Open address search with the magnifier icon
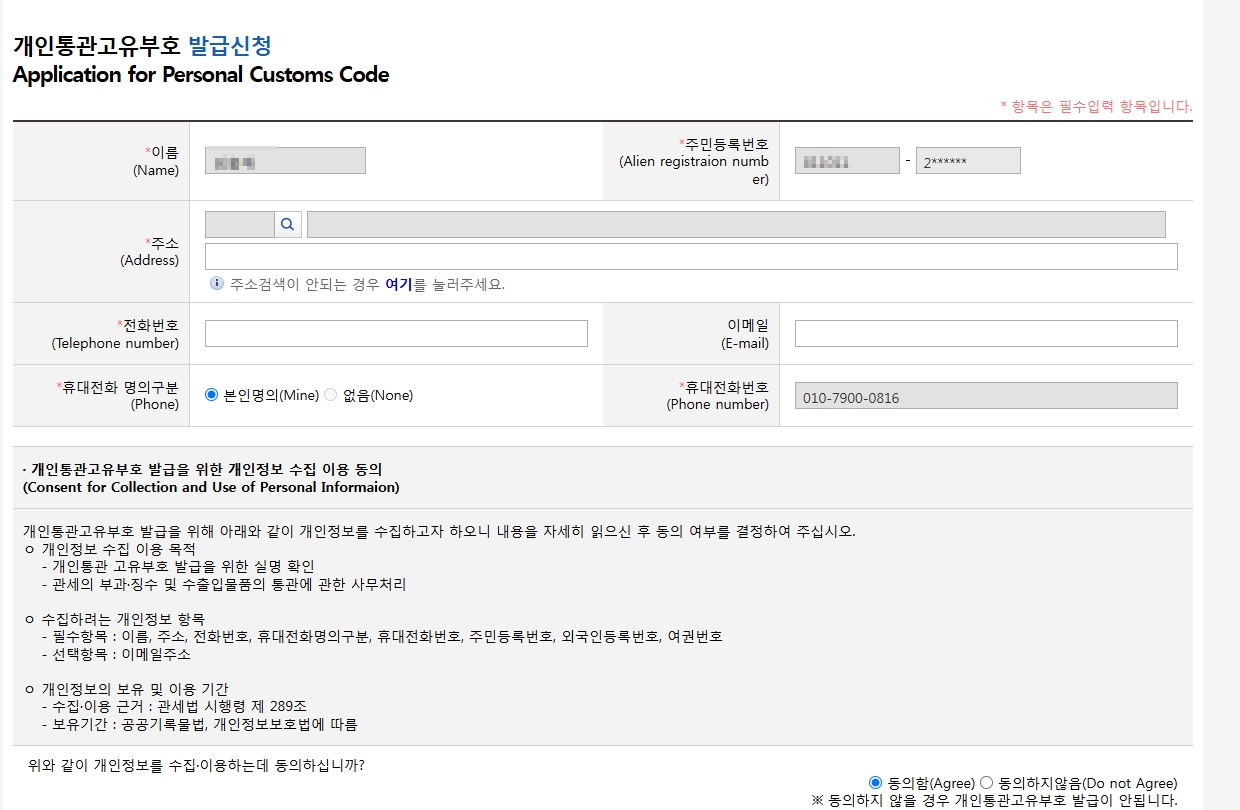 click(288, 223)
